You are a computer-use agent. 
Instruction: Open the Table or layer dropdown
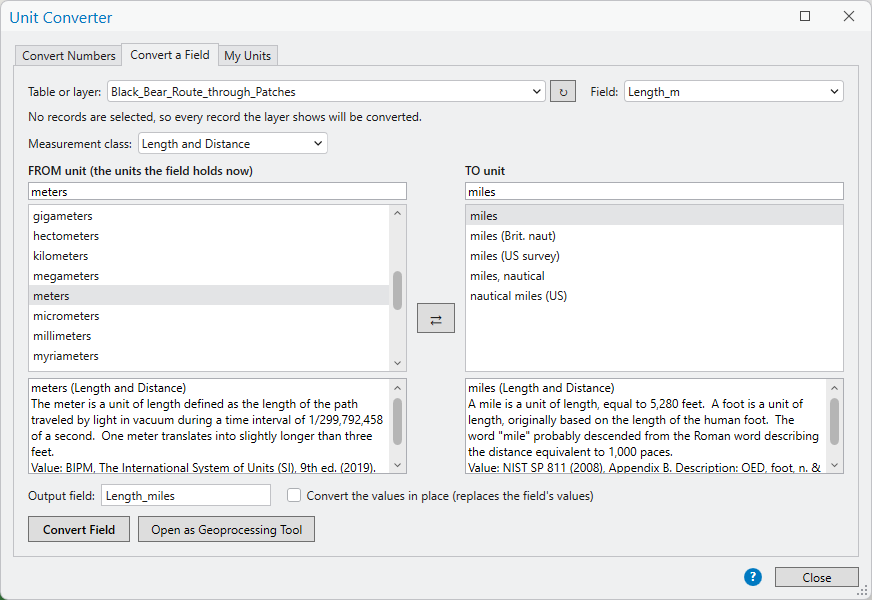click(326, 92)
